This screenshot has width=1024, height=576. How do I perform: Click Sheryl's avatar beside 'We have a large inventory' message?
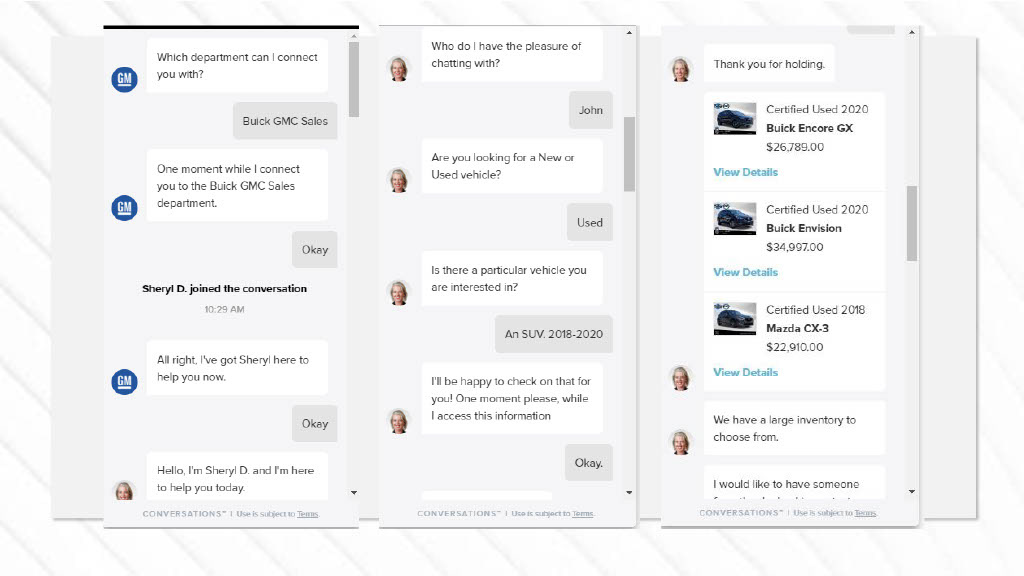point(681,442)
